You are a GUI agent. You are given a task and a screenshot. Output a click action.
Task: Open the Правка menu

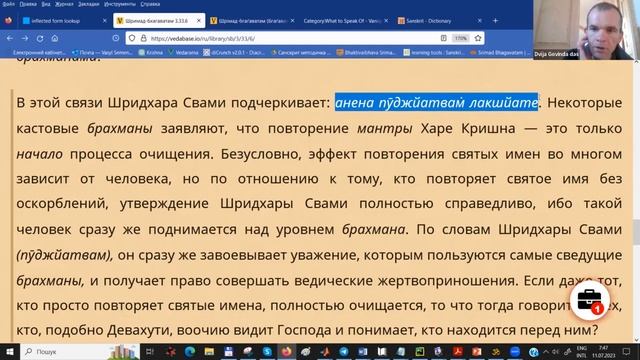(28, 4)
